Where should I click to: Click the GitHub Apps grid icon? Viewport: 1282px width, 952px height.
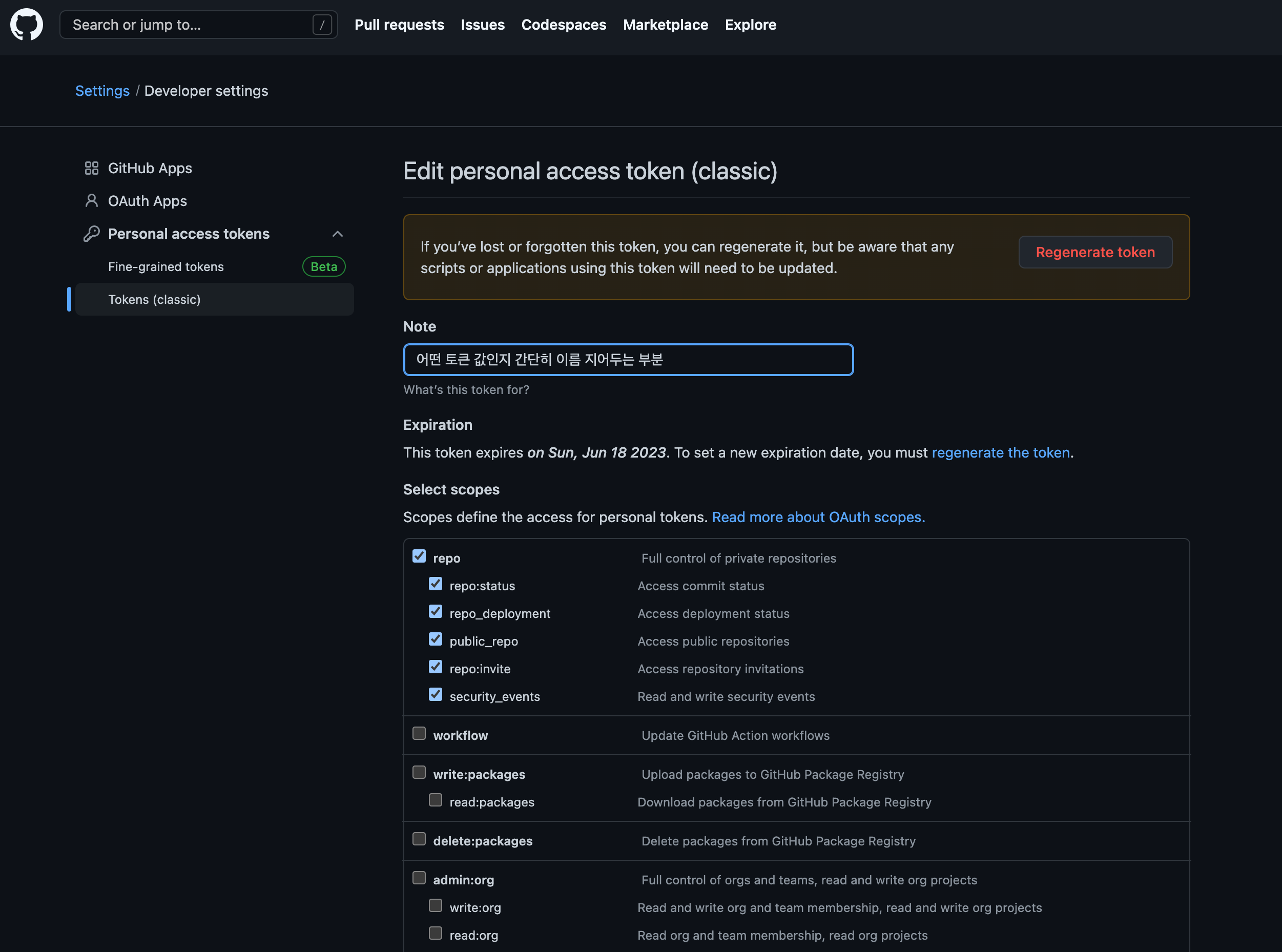pyautogui.click(x=91, y=168)
